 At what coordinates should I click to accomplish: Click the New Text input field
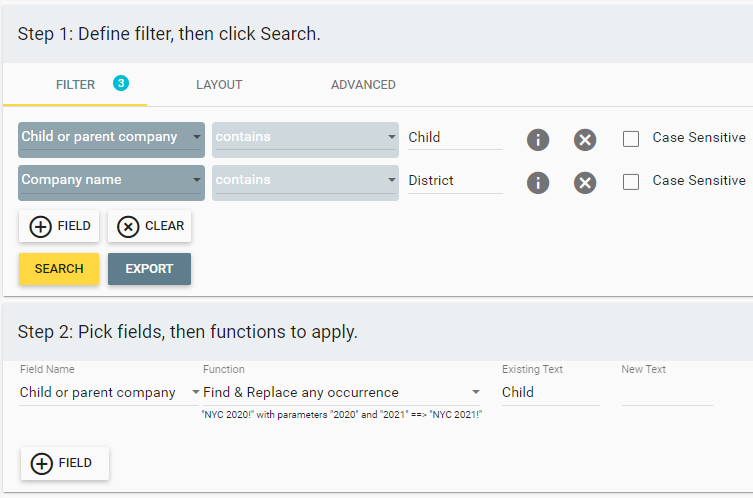667,393
